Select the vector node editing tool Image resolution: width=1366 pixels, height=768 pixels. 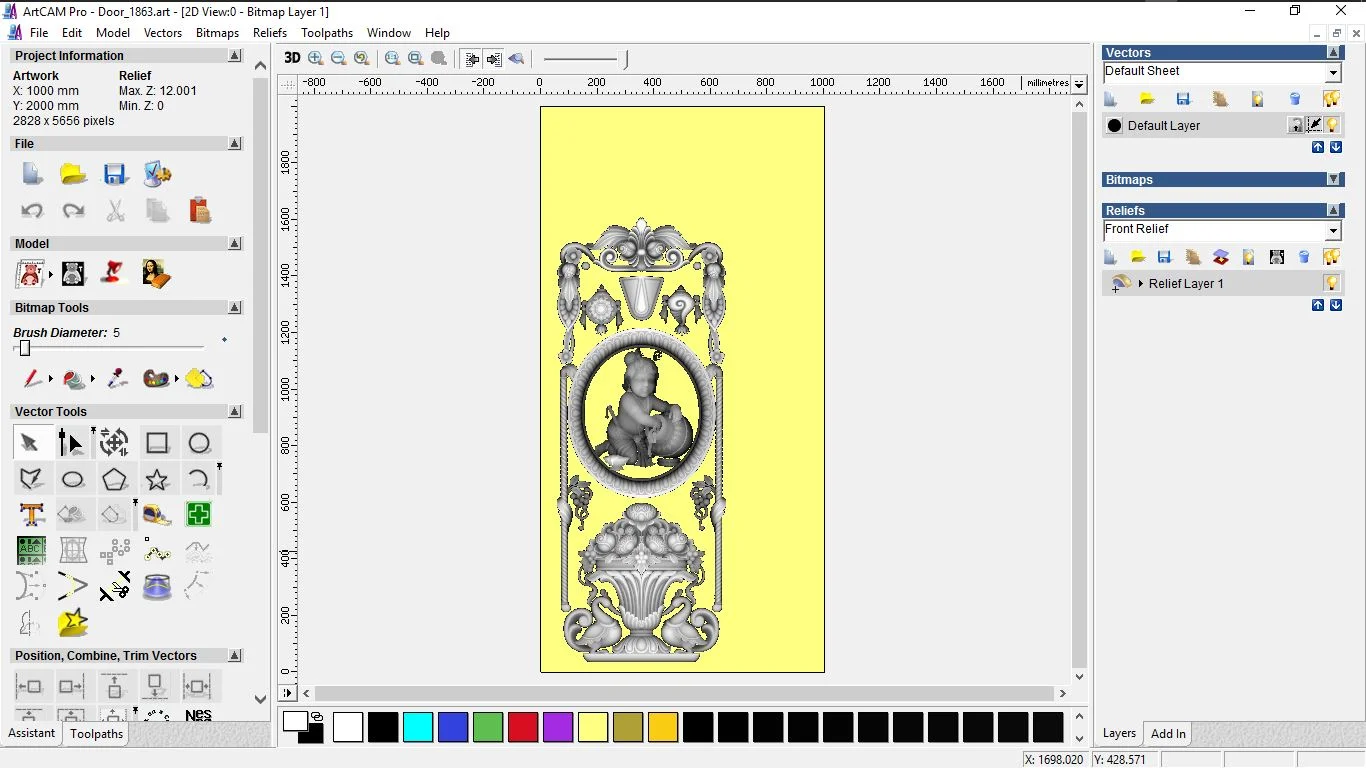tap(71, 442)
